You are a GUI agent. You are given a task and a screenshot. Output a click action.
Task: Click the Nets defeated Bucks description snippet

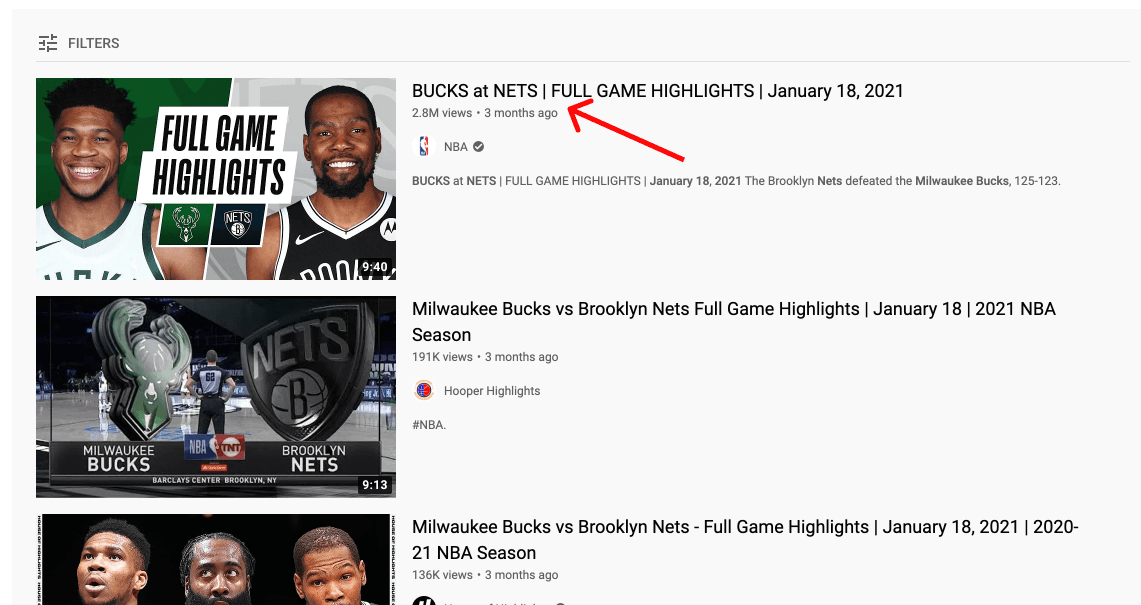tap(736, 181)
